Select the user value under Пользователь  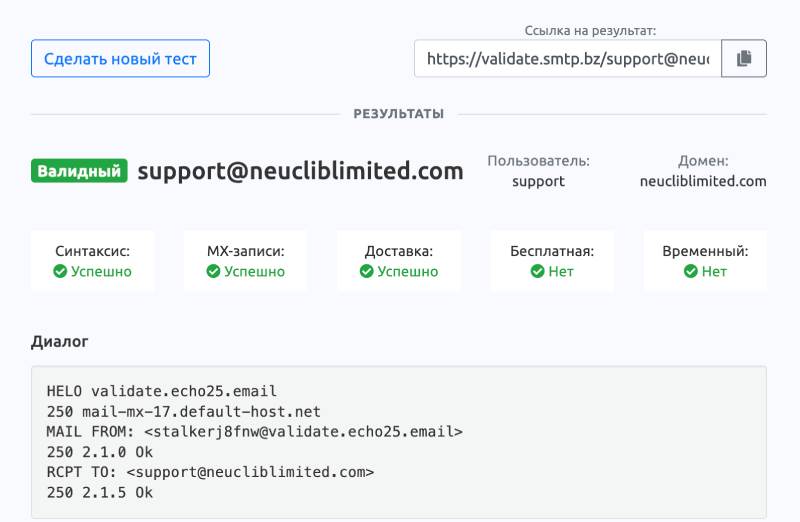538,181
